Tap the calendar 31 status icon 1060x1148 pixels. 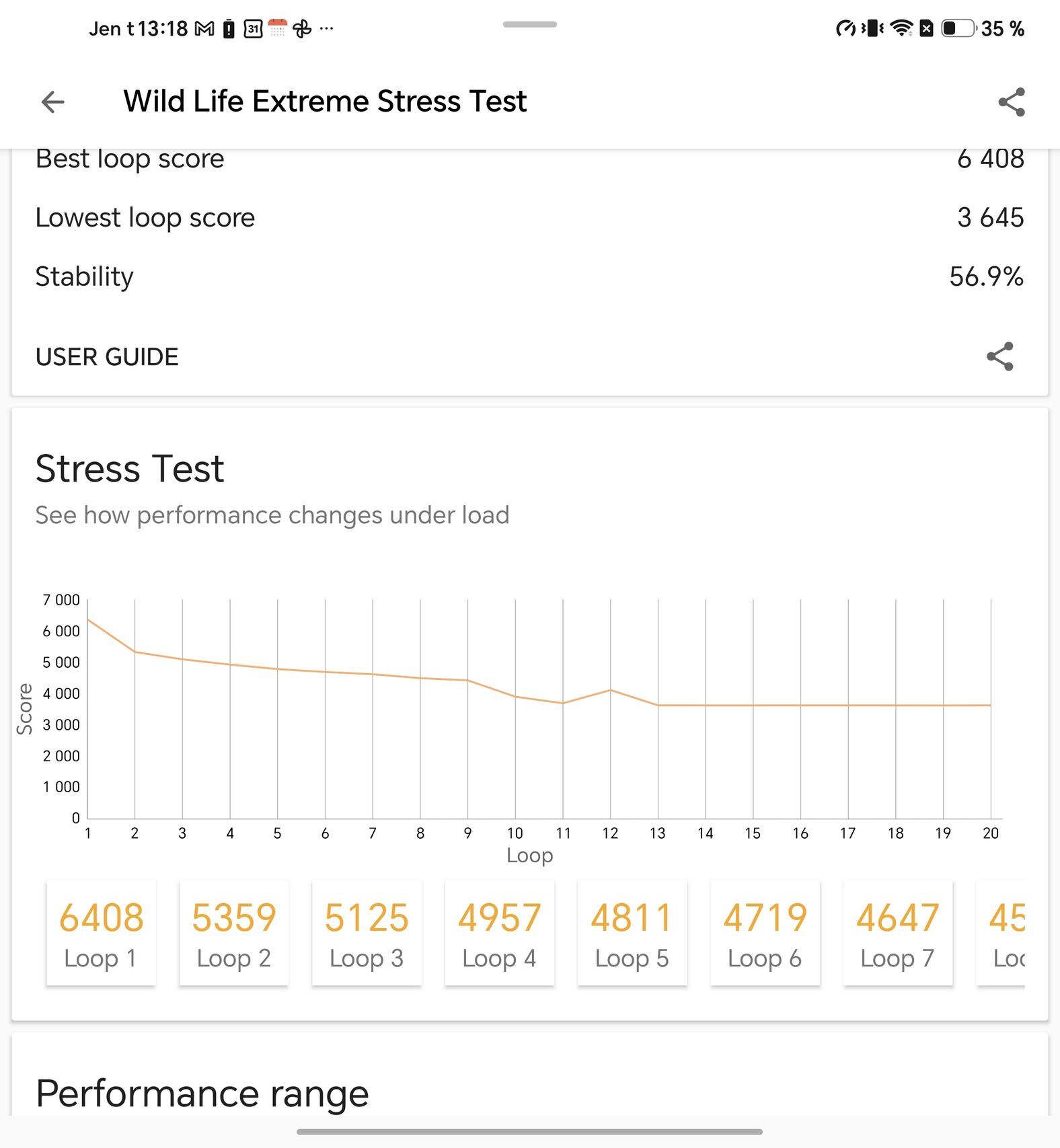coord(253,29)
